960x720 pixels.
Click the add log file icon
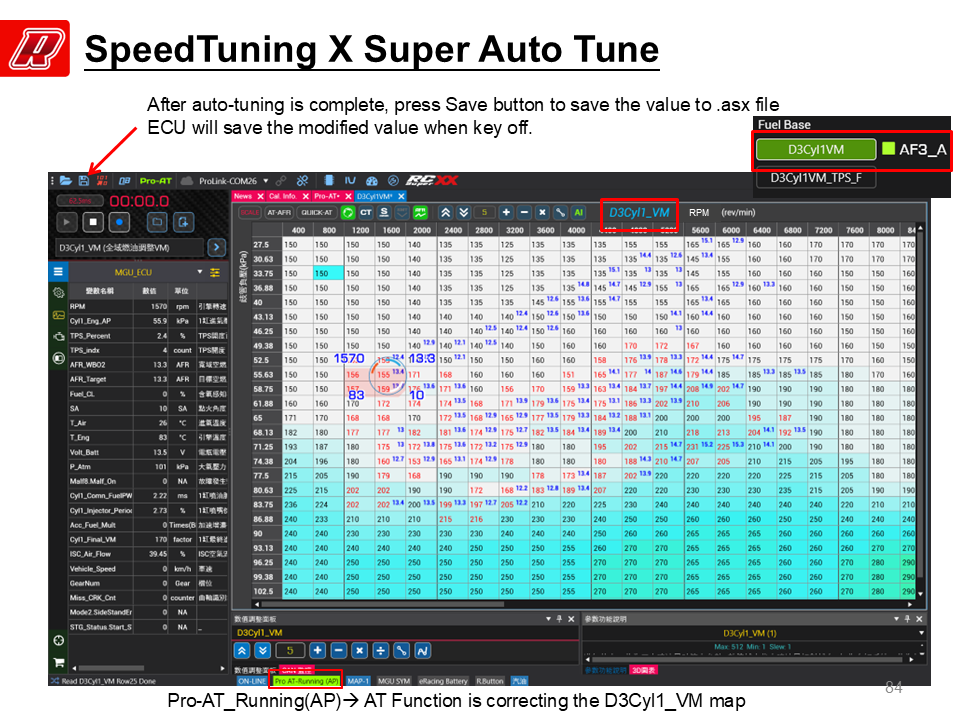[183, 222]
